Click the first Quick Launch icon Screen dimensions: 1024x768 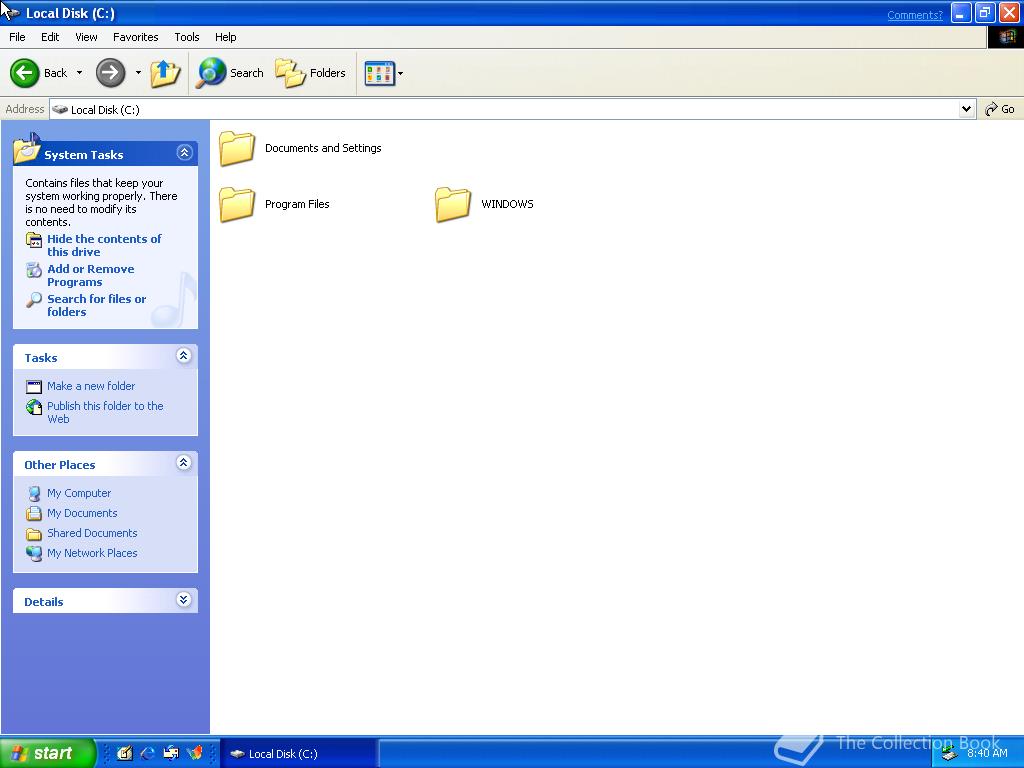(x=125, y=754)
